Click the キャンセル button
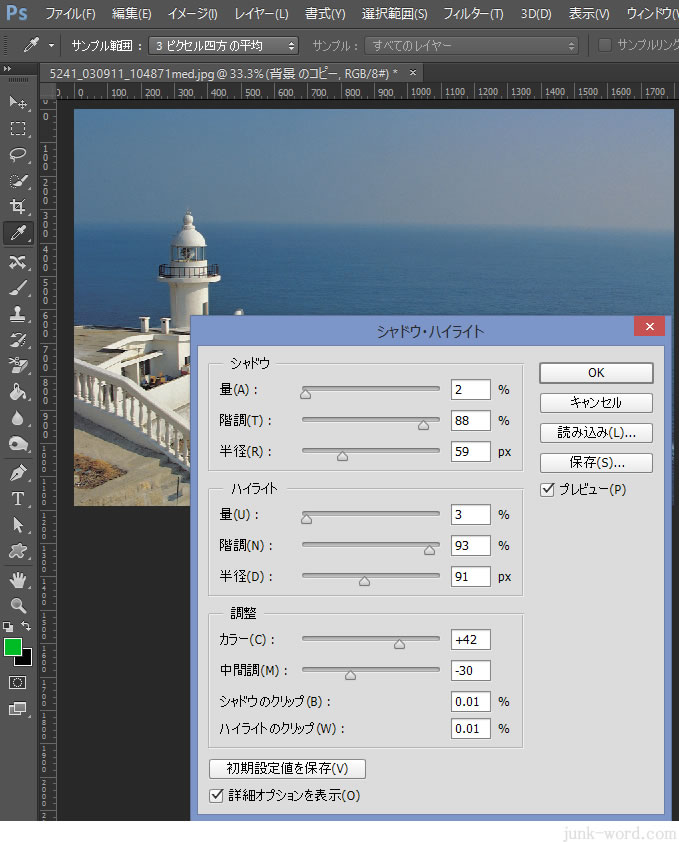Screen dimensions: 679x842 tap(596, 403)
